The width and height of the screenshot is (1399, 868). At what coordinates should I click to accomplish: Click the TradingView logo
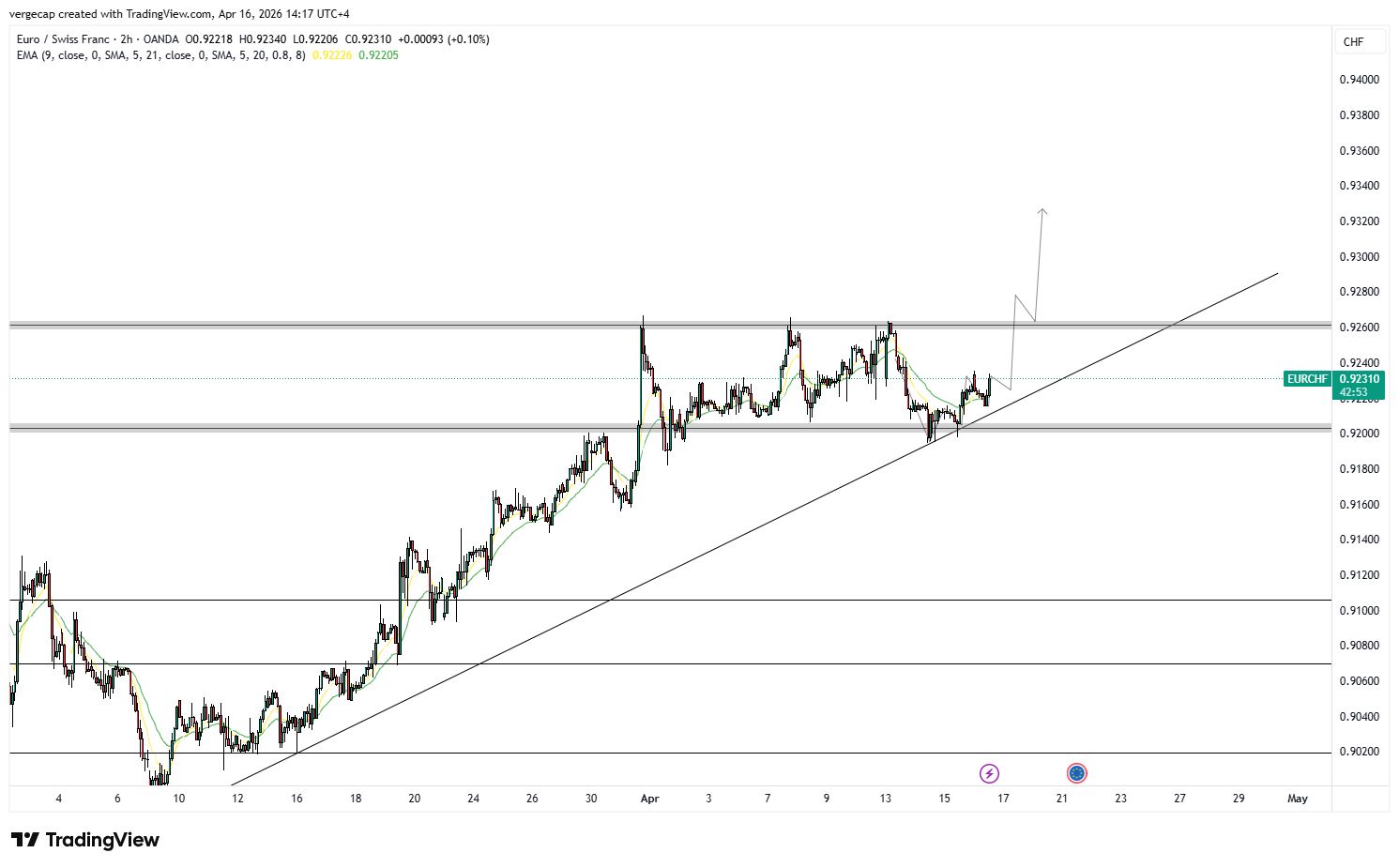click(x=84, y=840)
